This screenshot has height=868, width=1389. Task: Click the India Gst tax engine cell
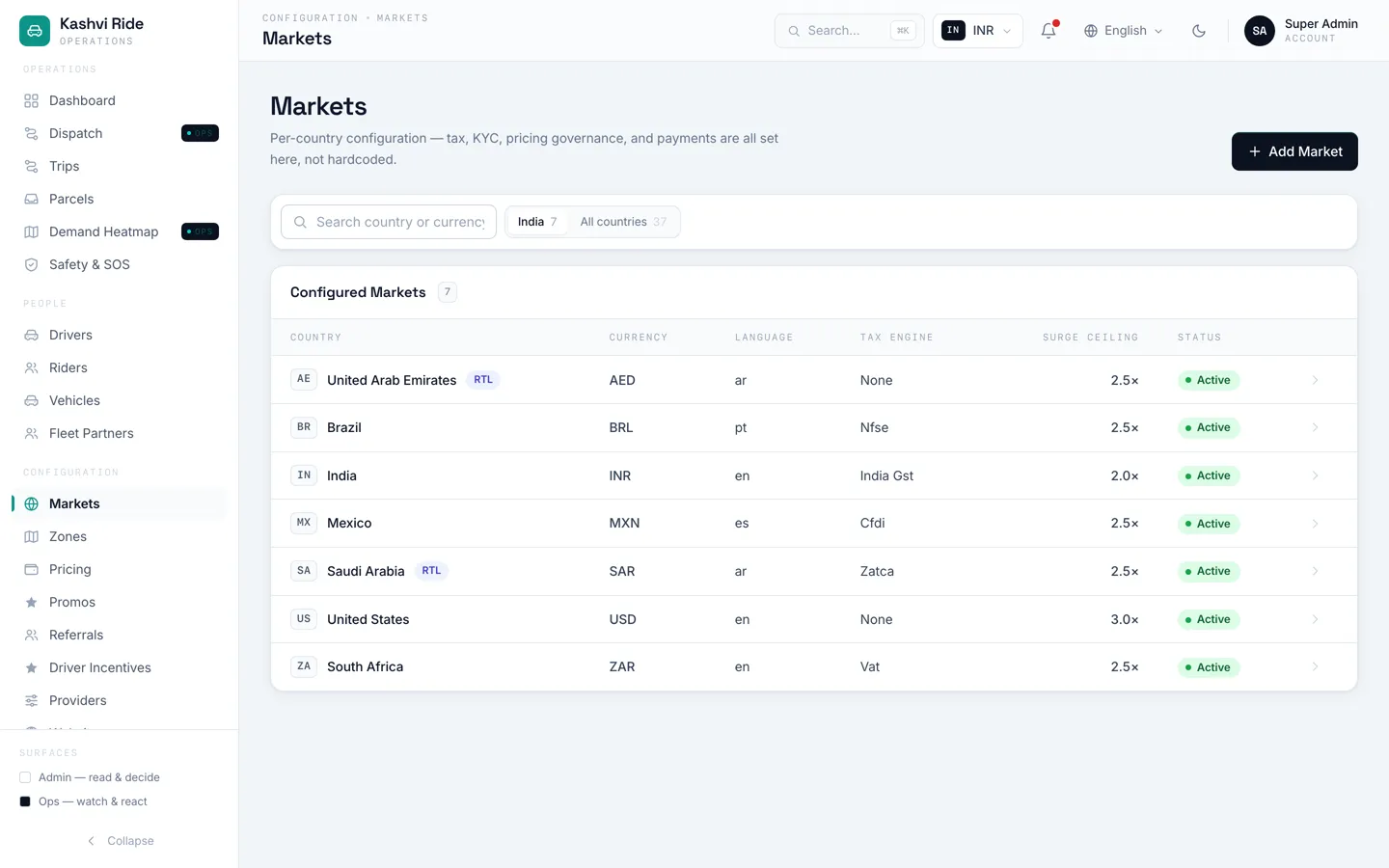886,475
